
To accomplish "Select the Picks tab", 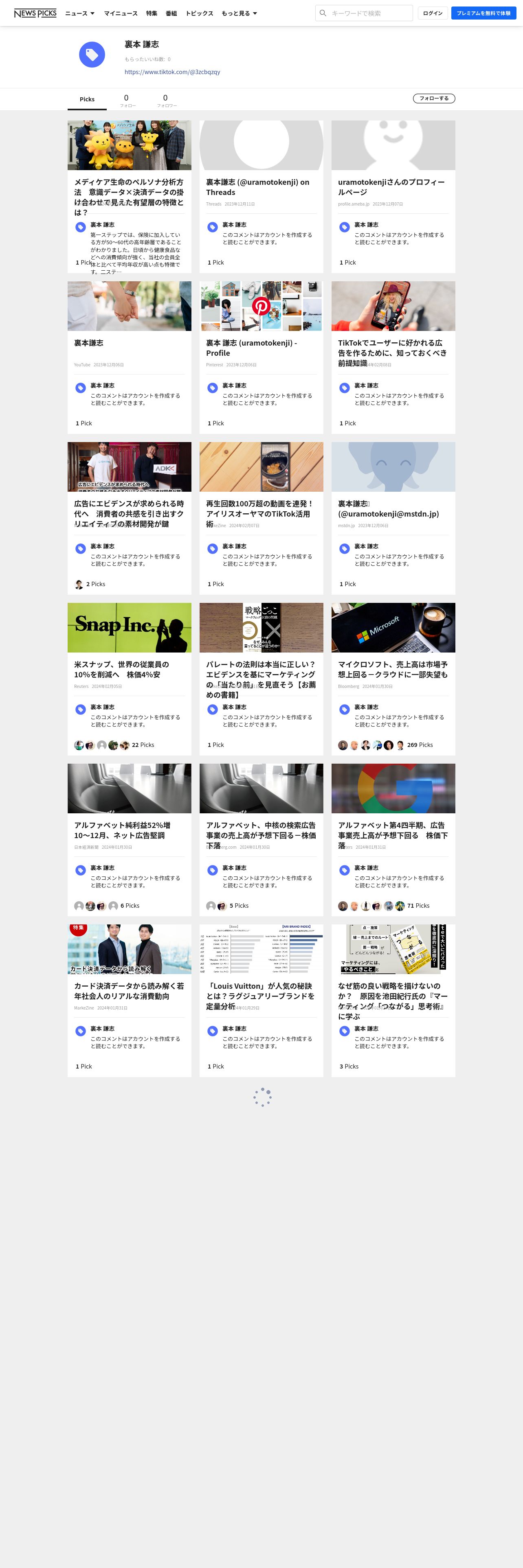I will [x=87, y=99].
